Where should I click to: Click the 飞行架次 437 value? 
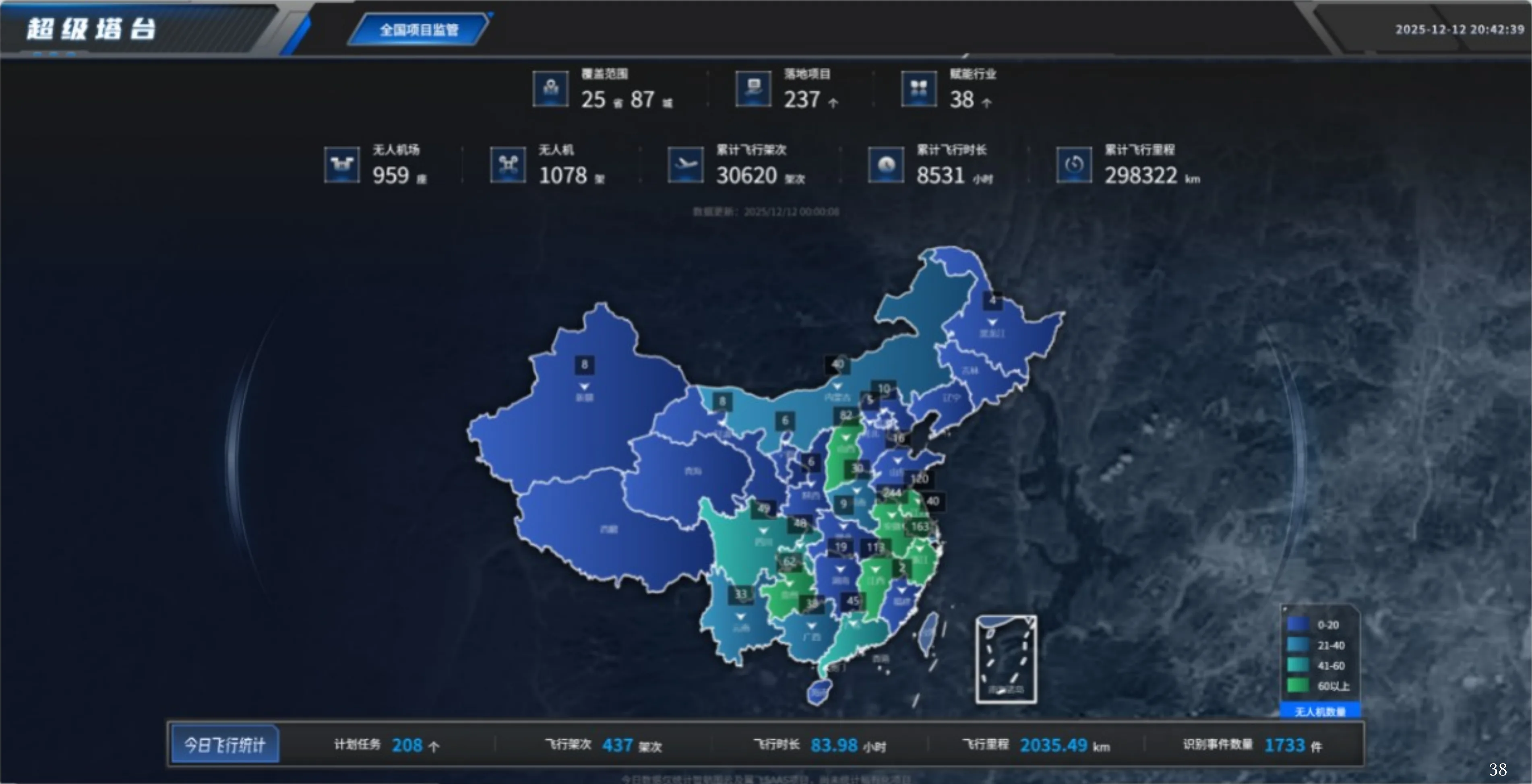click(617, 745)
